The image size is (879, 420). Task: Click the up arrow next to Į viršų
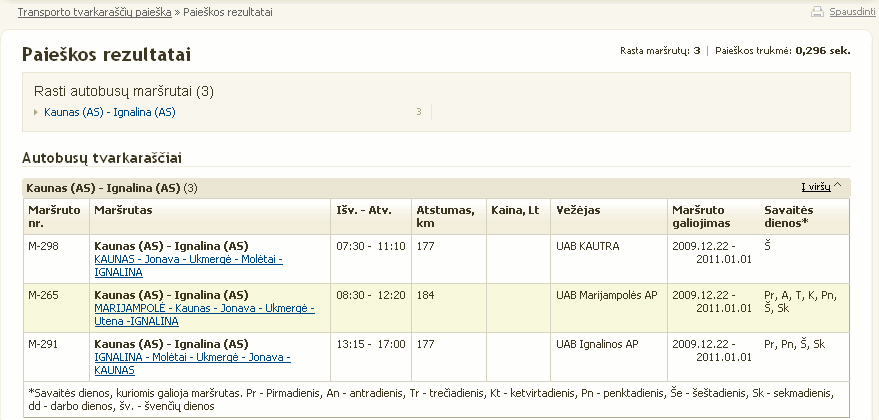[x=838, y=186]
